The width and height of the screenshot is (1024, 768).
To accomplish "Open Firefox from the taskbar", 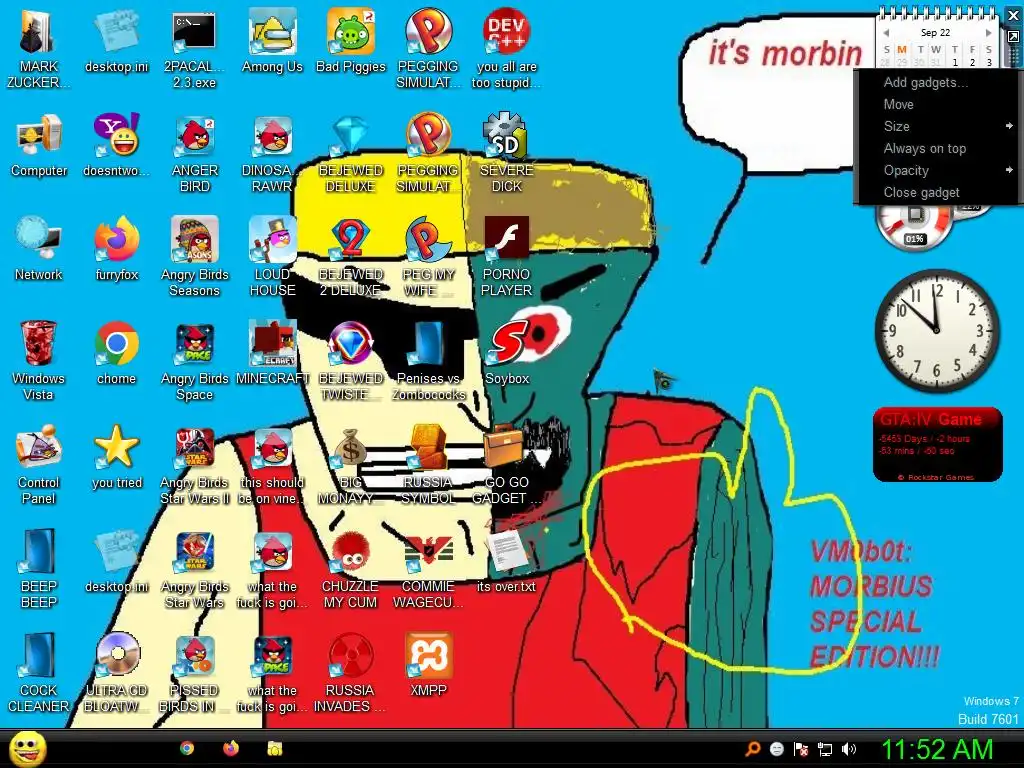I will click(231, 748).
